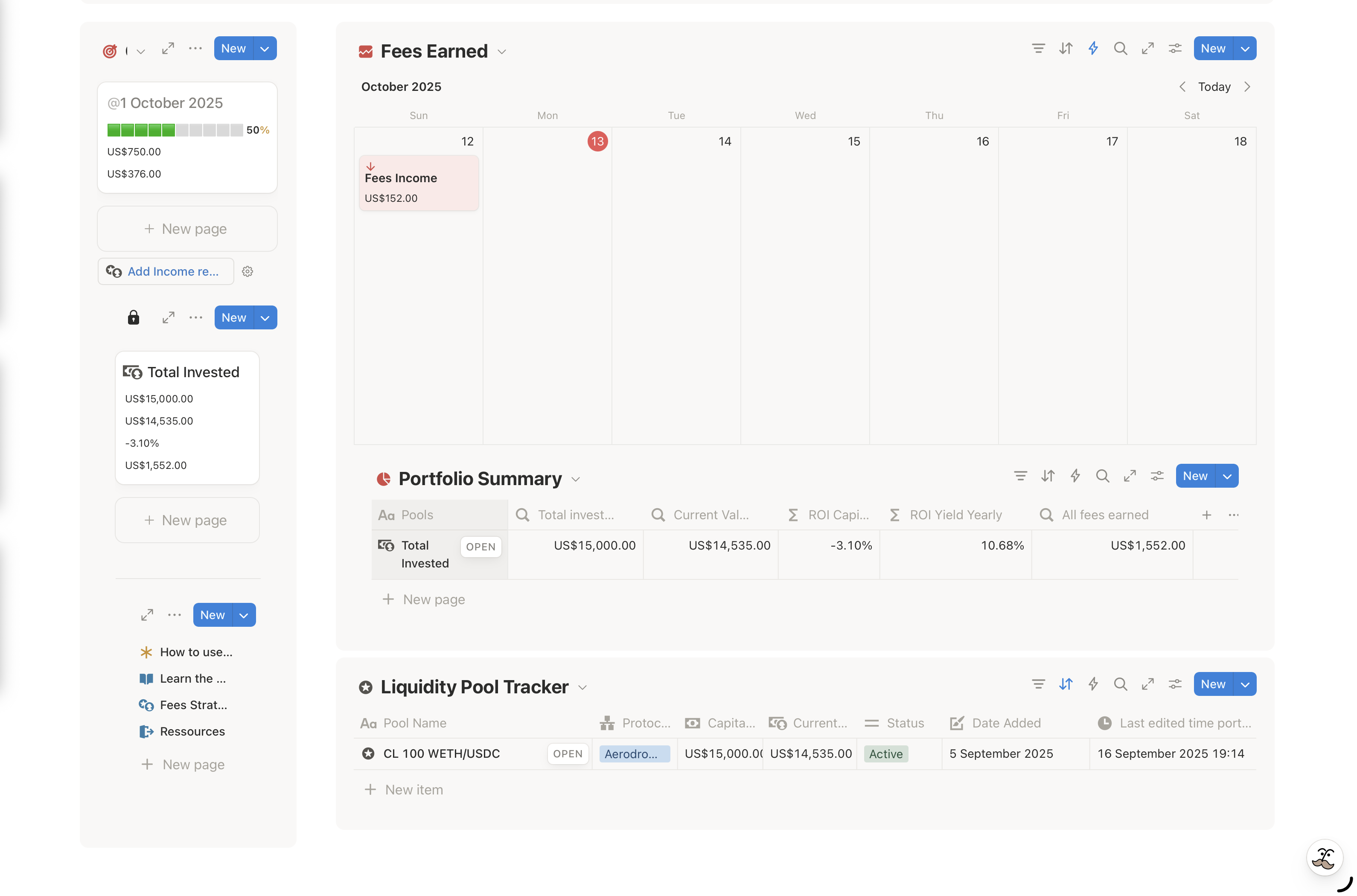Expand Liquidity Pool Tracker to full page

(x=1148, y=684)
